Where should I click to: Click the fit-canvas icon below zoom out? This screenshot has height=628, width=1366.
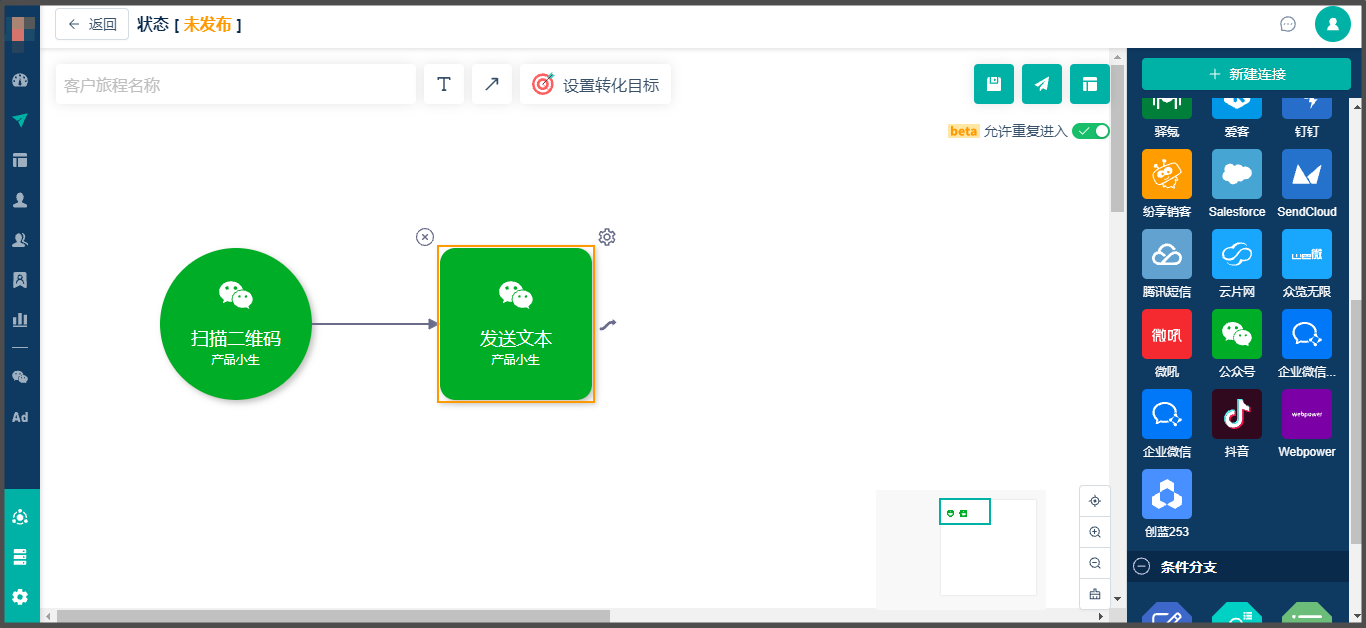tap(1095, 594)
